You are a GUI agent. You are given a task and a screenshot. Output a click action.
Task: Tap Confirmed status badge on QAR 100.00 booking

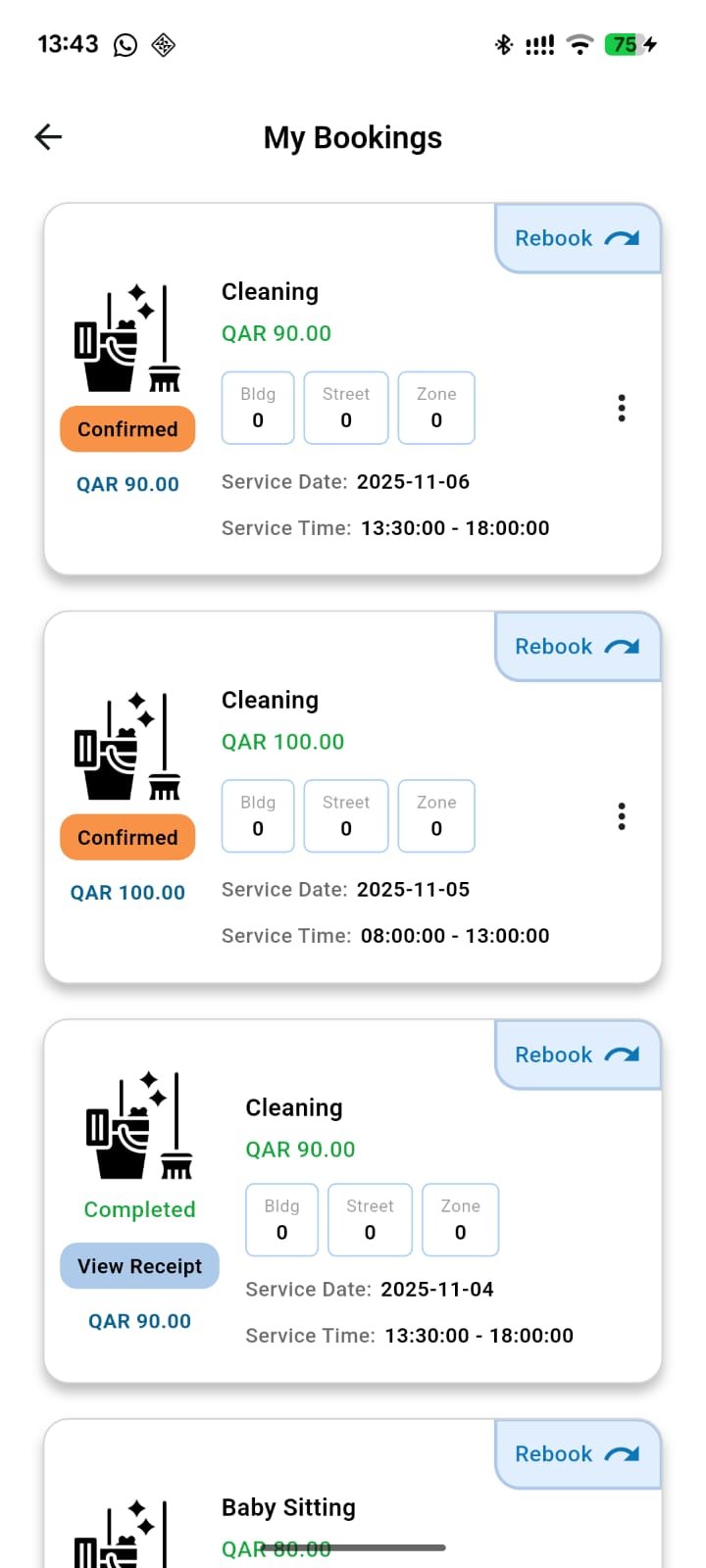(127, 838)
